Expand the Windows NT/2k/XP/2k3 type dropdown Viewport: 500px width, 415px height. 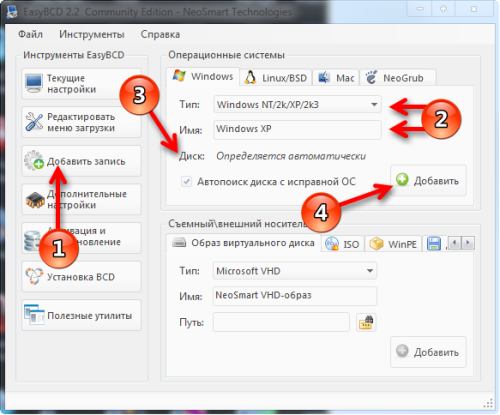tap(297, 105)
